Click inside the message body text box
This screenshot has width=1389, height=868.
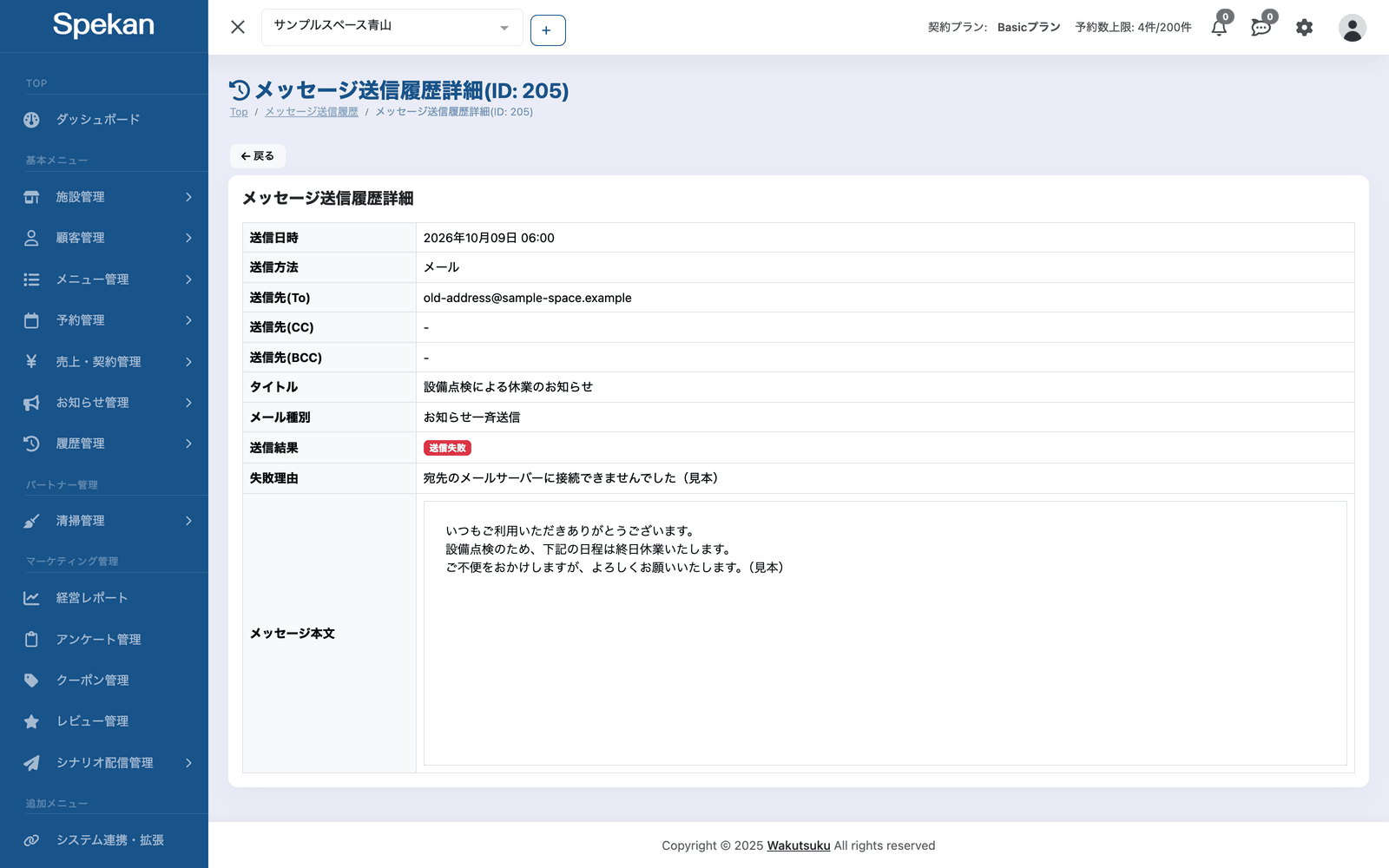(885, 633)
